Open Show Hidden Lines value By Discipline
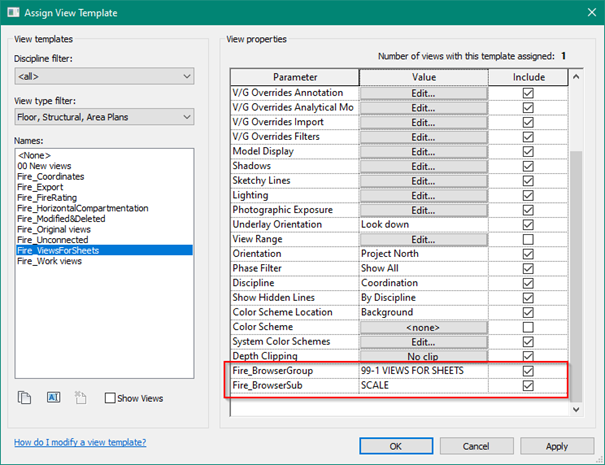The width and height of the screenshot is (605, 465). point(423,298)
